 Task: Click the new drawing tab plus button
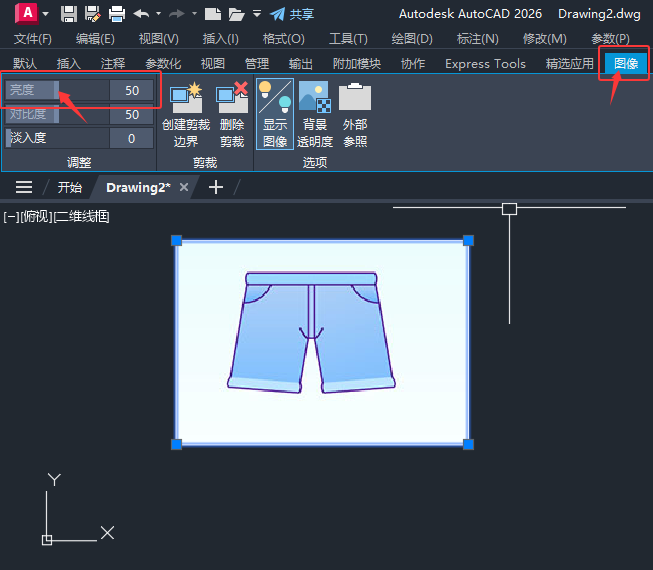click(216, 187)
